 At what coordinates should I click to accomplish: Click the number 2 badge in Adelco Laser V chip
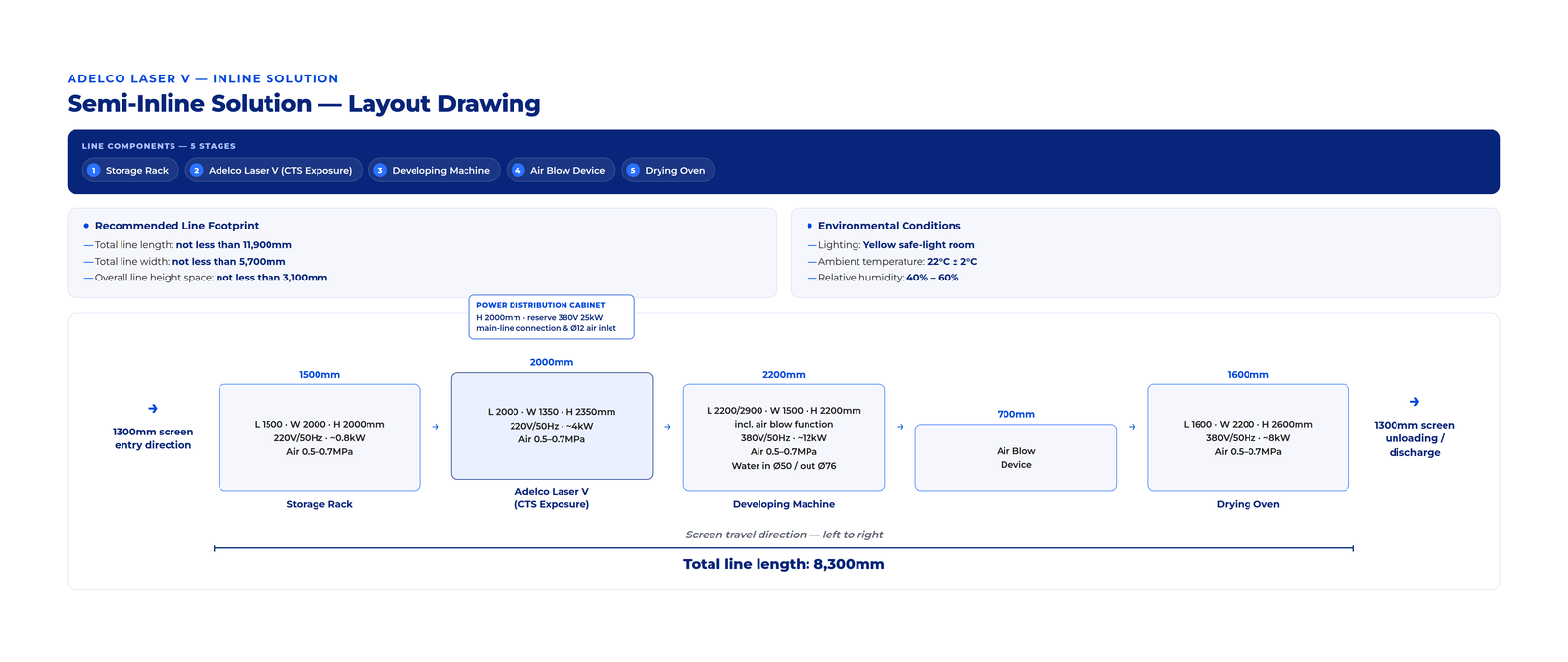coord(196,171)
